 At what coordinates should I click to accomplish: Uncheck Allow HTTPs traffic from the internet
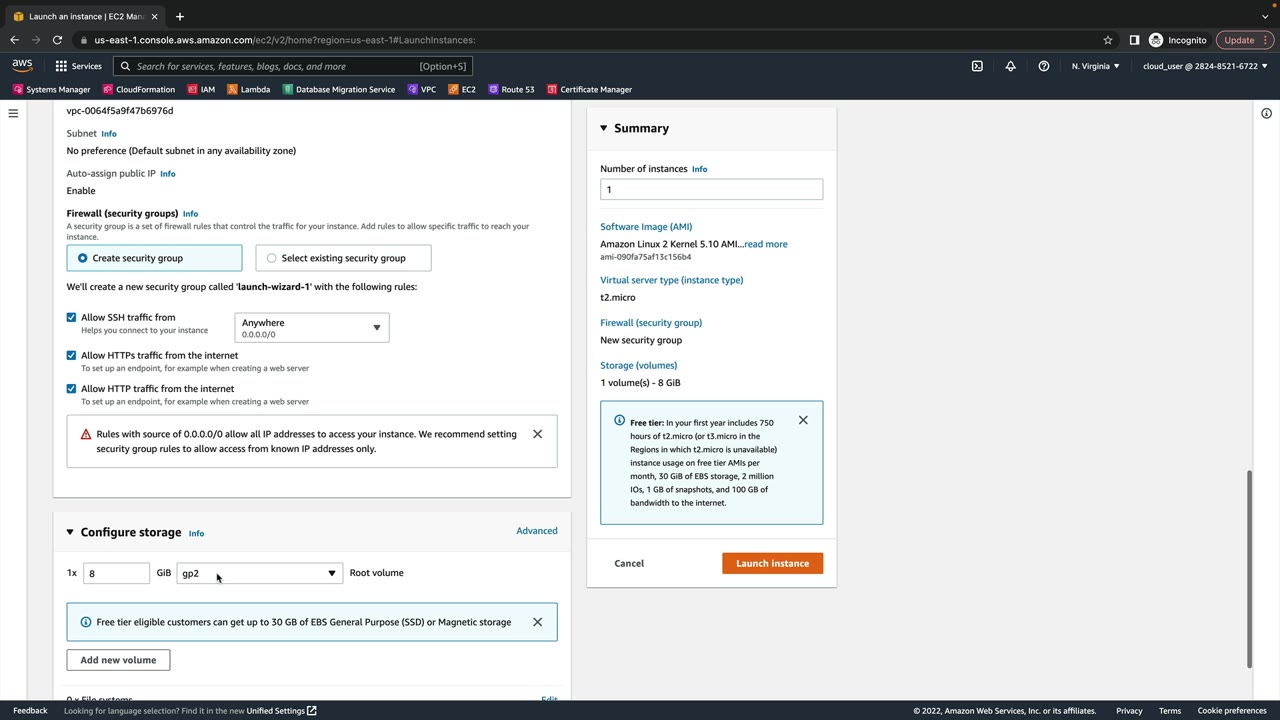(71, 355)
